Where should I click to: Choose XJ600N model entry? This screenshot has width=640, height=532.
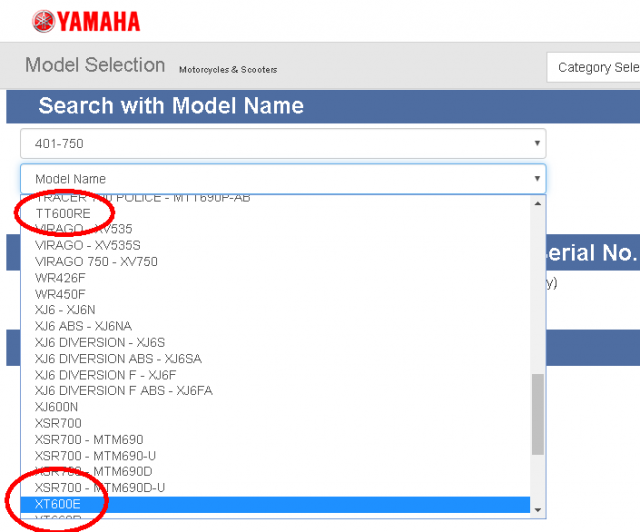[276, 407]
